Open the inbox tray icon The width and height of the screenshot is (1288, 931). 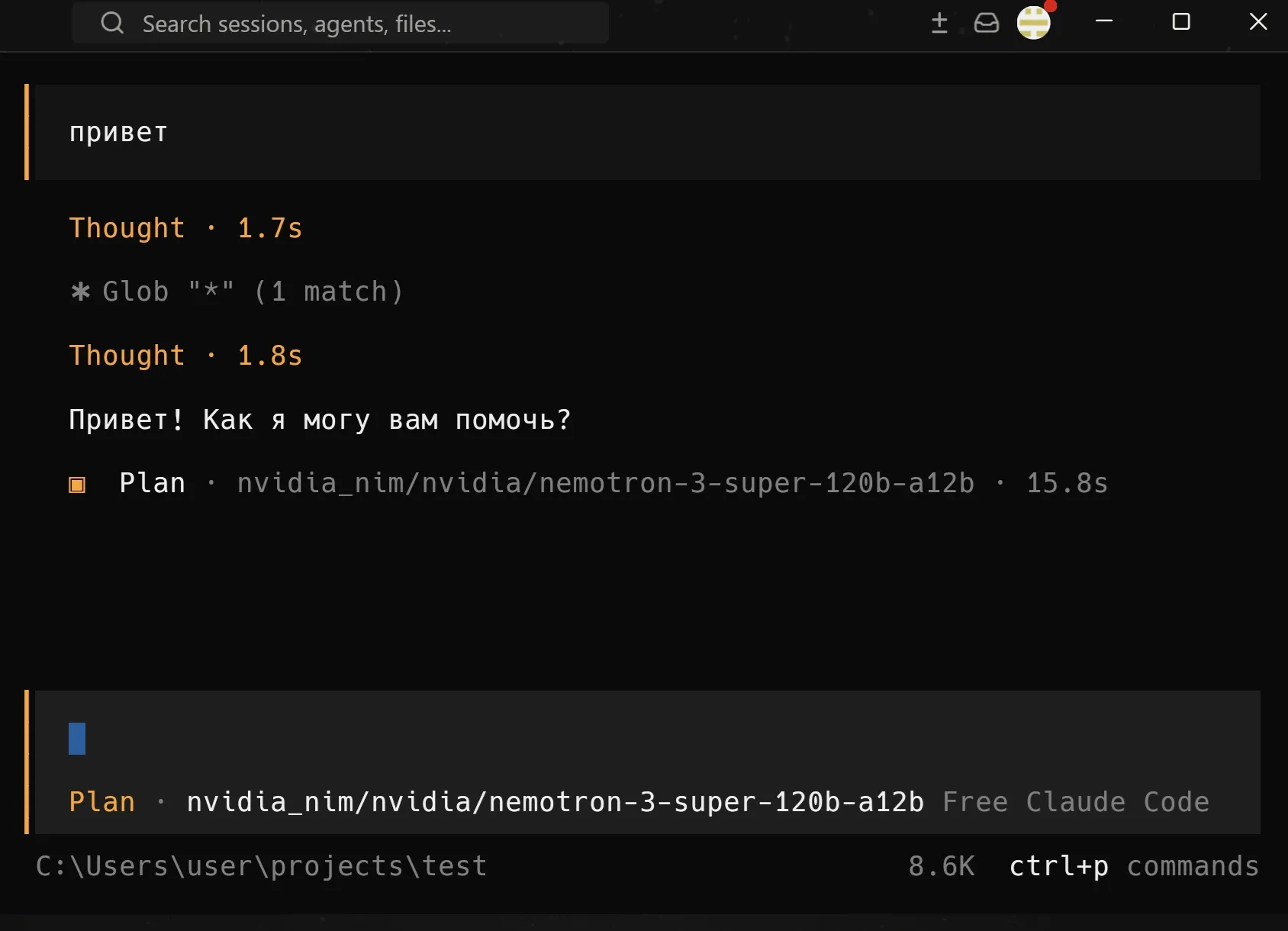986,23
